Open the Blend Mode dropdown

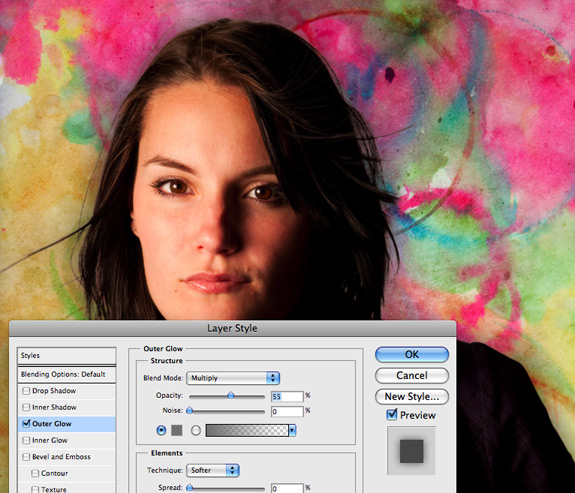(233, 378)
